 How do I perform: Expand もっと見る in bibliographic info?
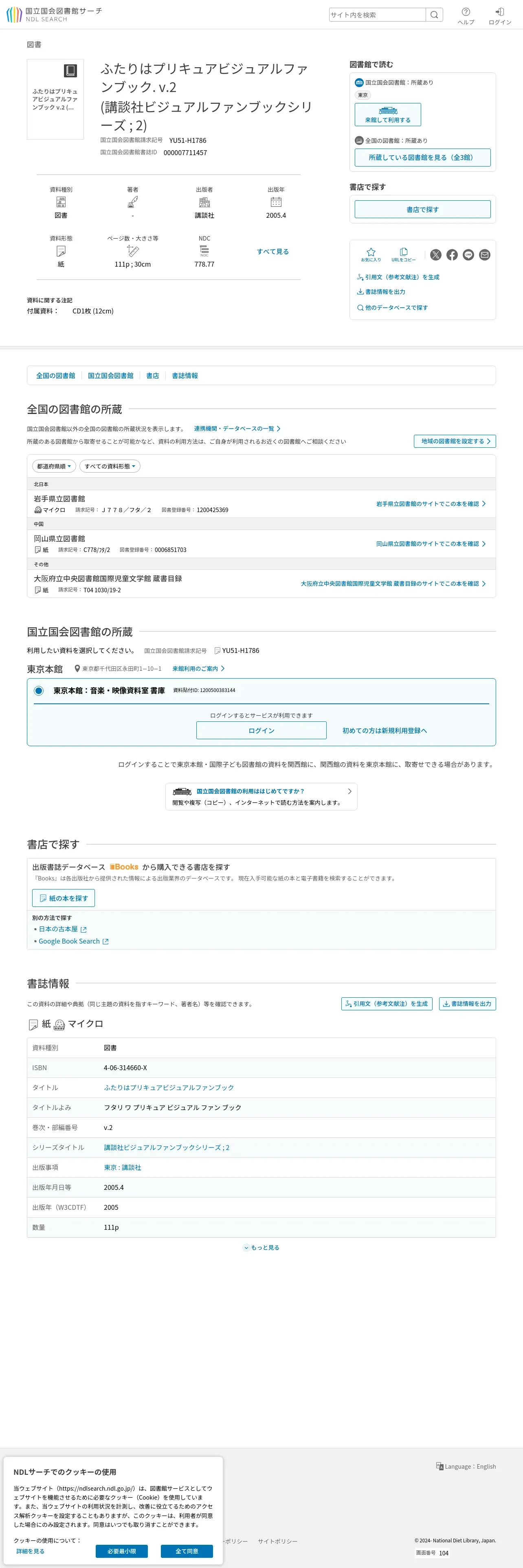tap(261, 1248)
